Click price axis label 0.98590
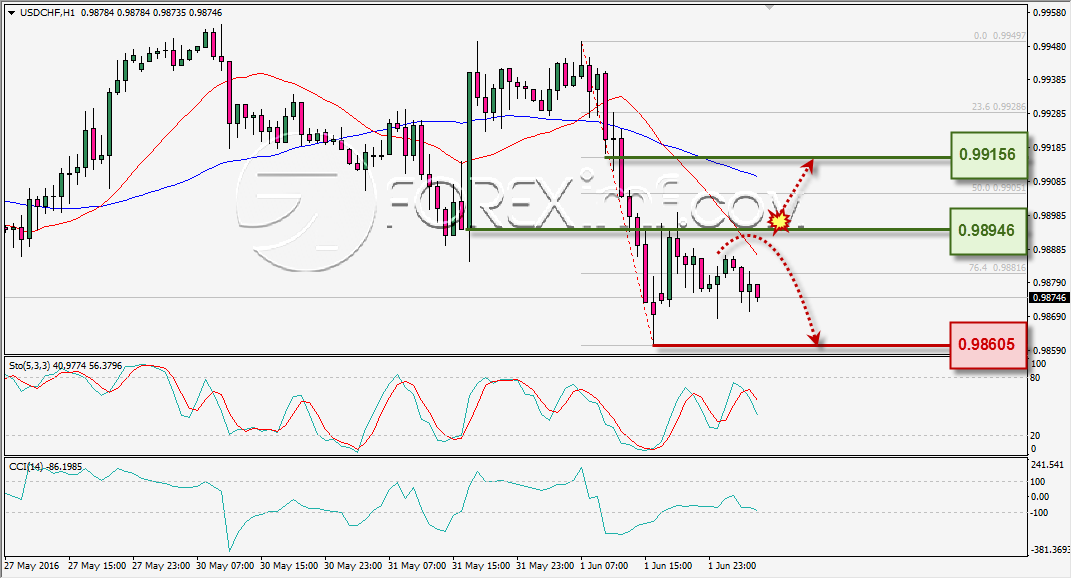 point(1049,350)
